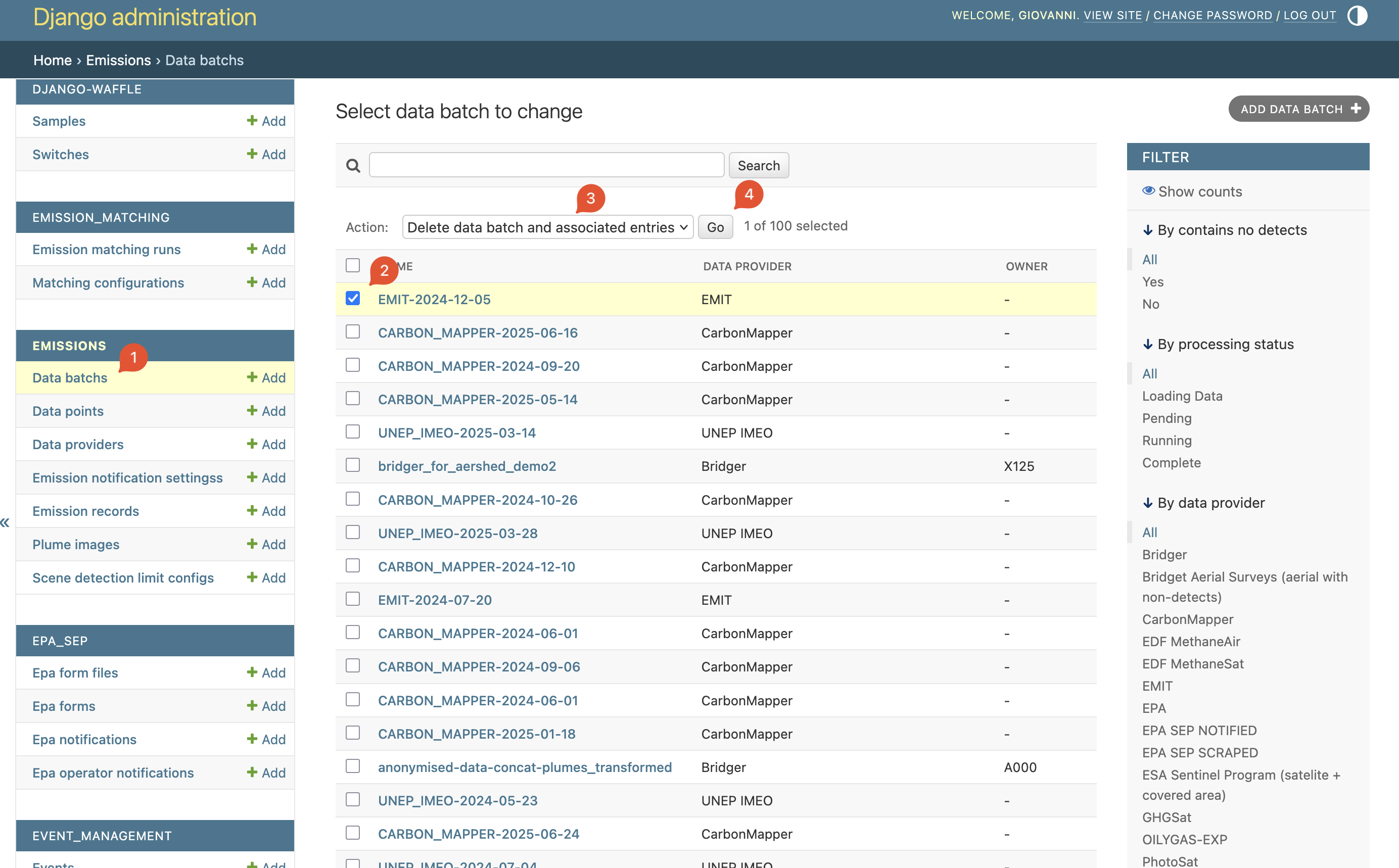Image resolution: width=1399 pixels, height=868 pixels.
Task: Click the plus icon beside Samples
Action: pos(252,121)
